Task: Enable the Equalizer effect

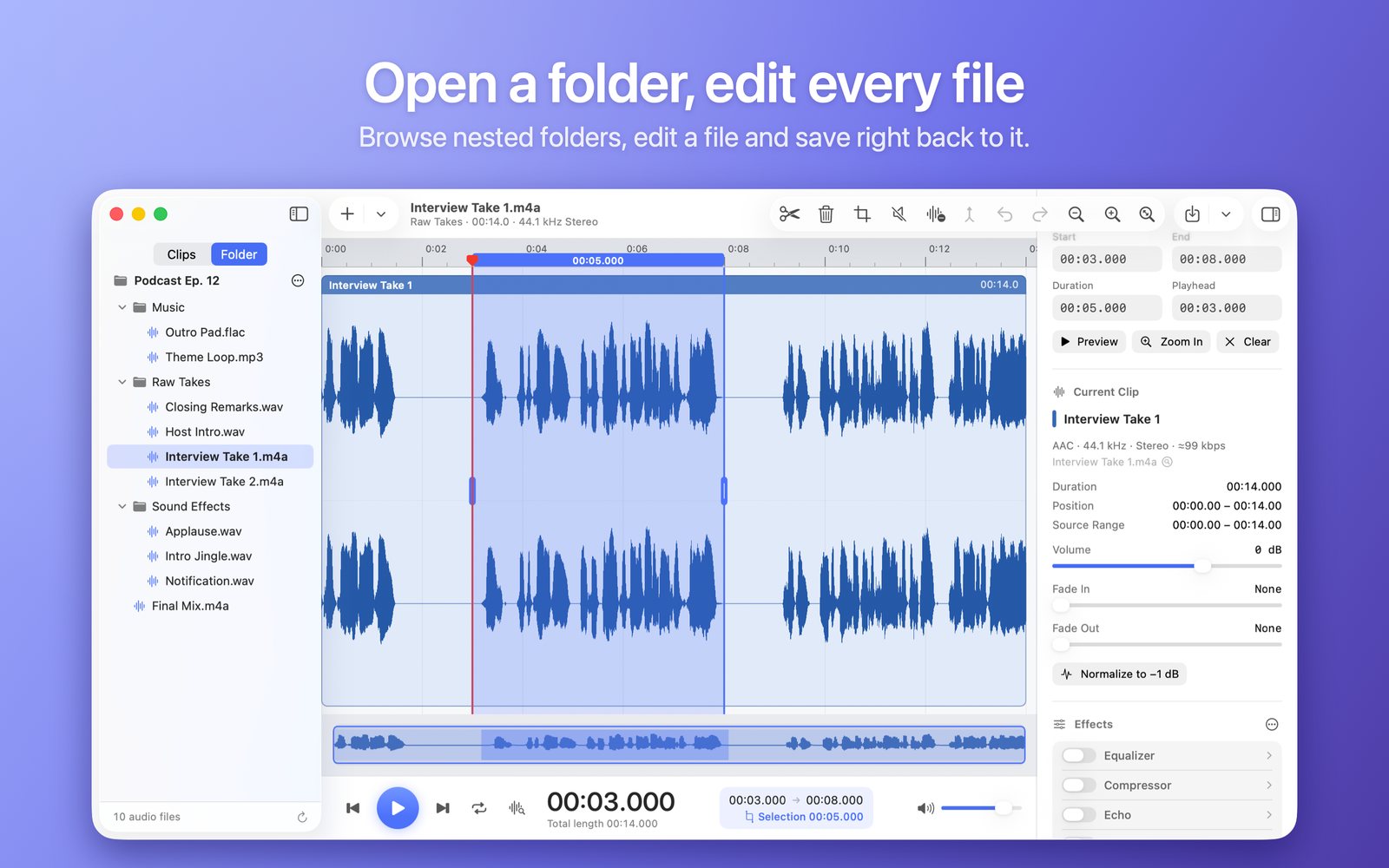Action: click(x=1078, y=756)
